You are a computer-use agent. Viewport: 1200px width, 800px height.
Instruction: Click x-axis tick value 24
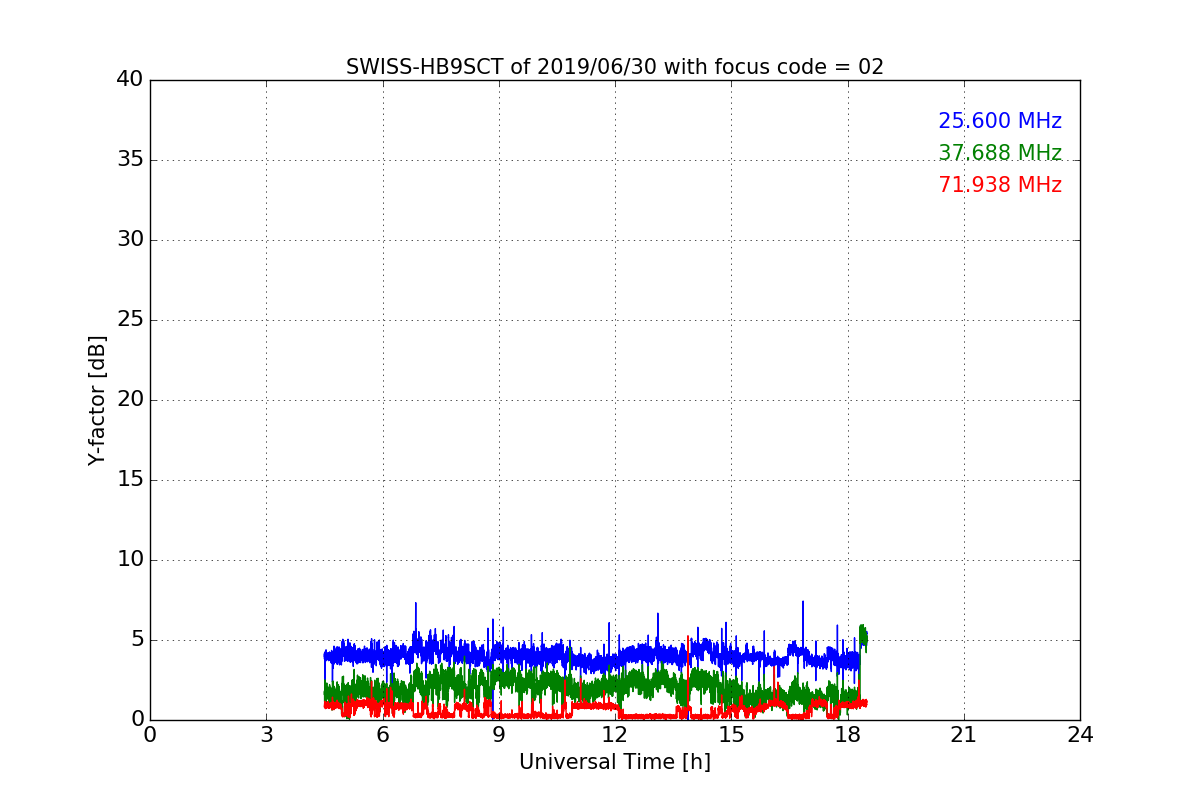[x=1080, y=735]
